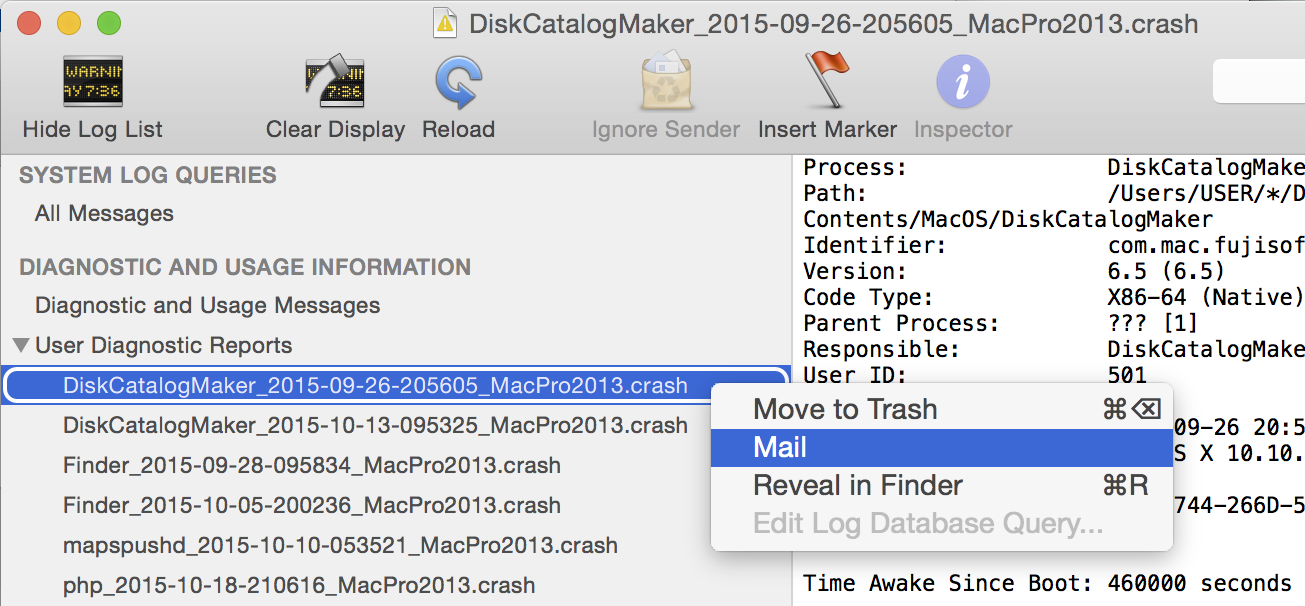The height and width of the screenshot is (606, 1305).
Task: Collapse the User Diagnostic Reports section
Action: click(x=20, y=345)
